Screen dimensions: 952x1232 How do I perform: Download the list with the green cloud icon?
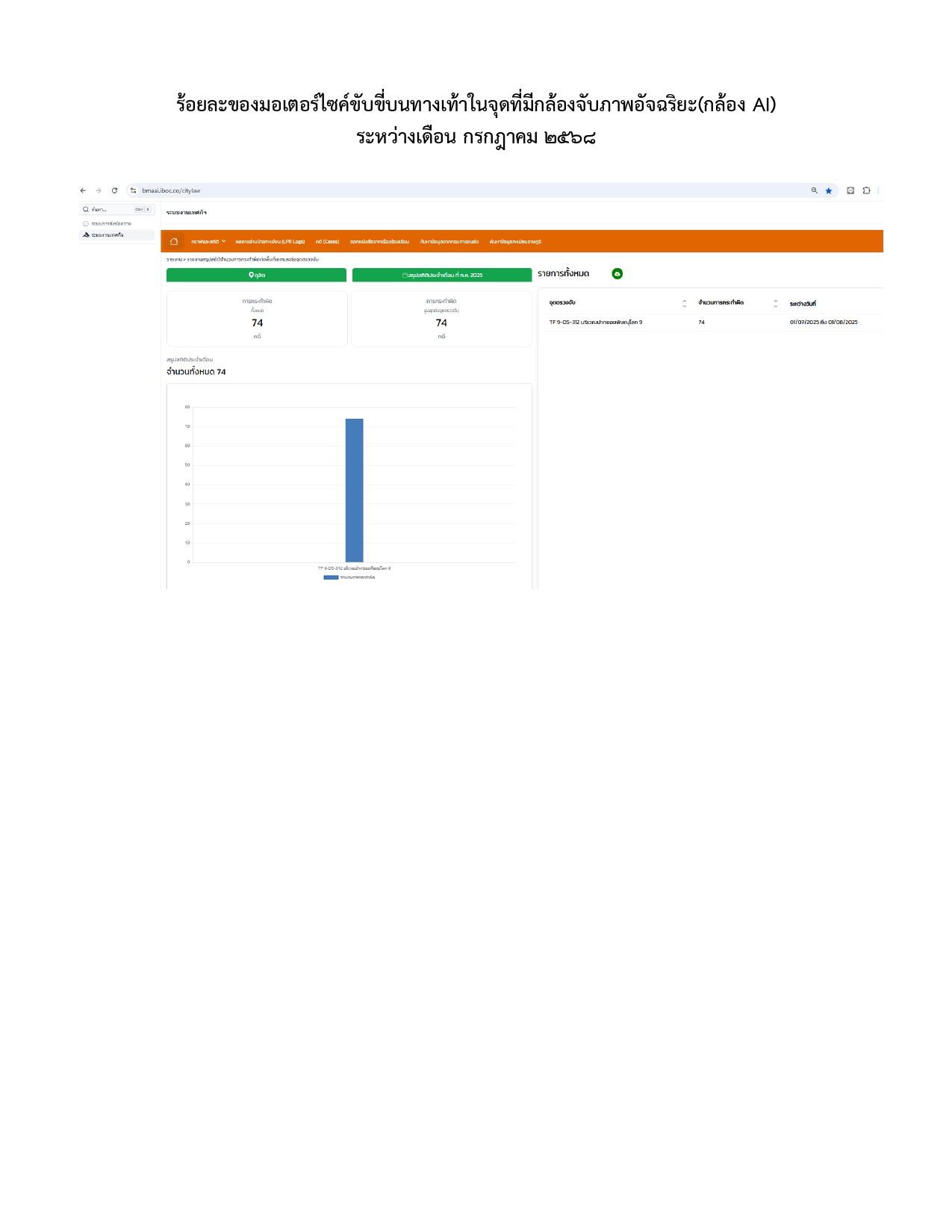click(x=617, y=274)
